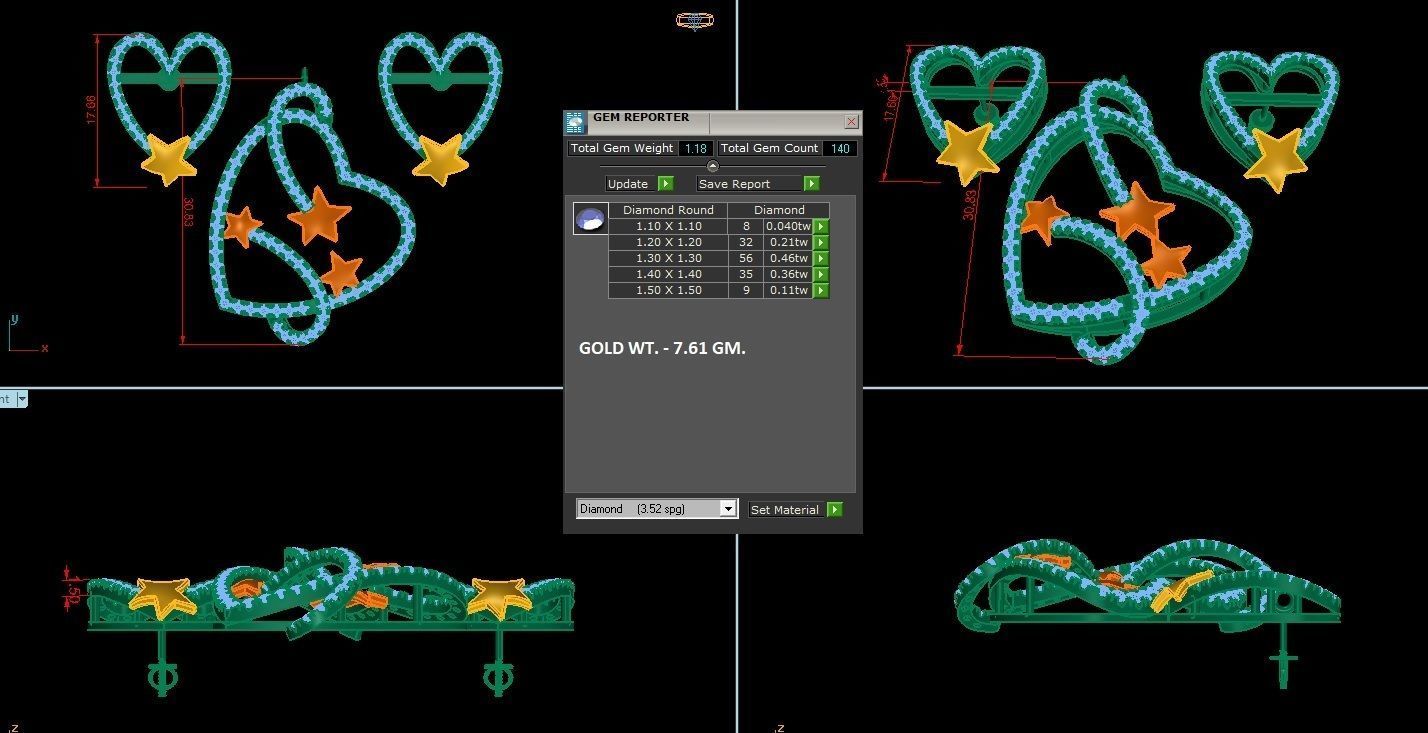Click the round diamond gem thumbnail
This screenshot has height=733, width=1428.
[x=590, y=219]
